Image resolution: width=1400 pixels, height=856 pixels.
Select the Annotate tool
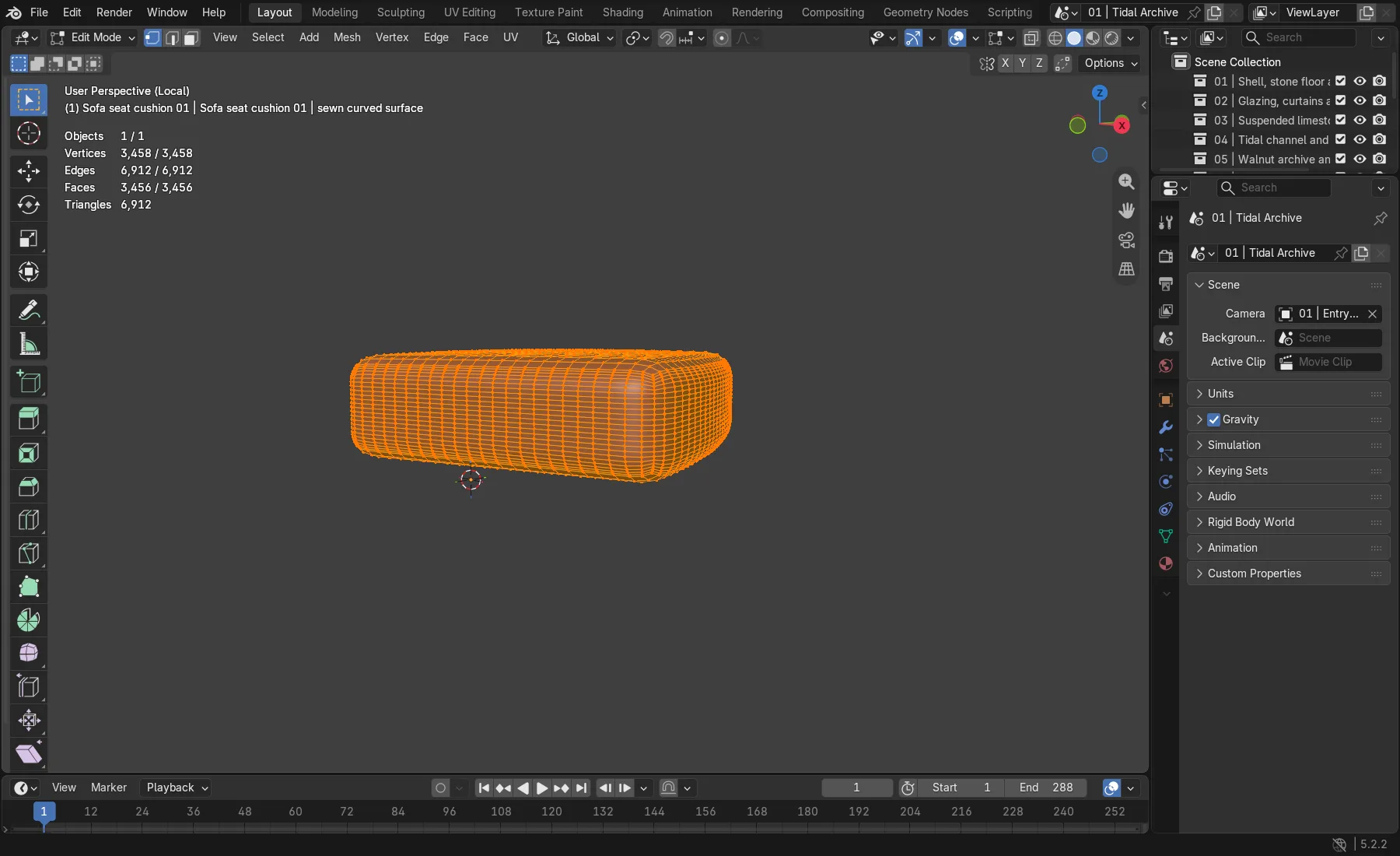click(x=29, y=310)
